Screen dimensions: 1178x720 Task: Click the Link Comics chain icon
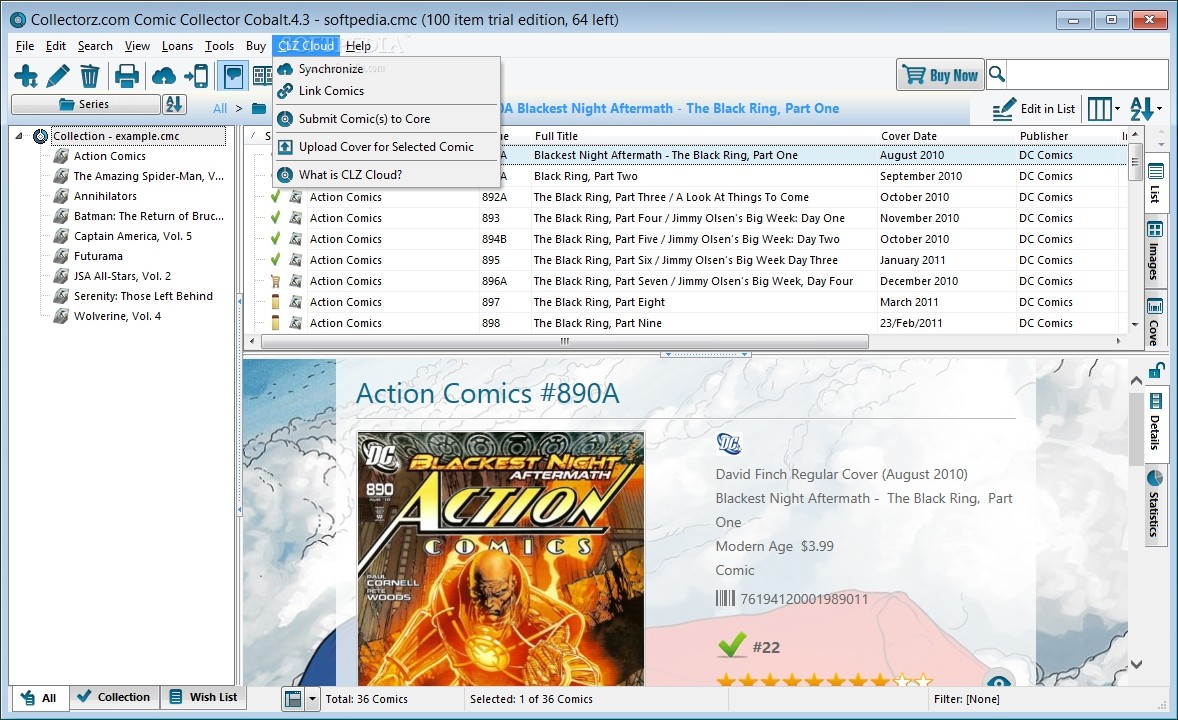point(285,91)
